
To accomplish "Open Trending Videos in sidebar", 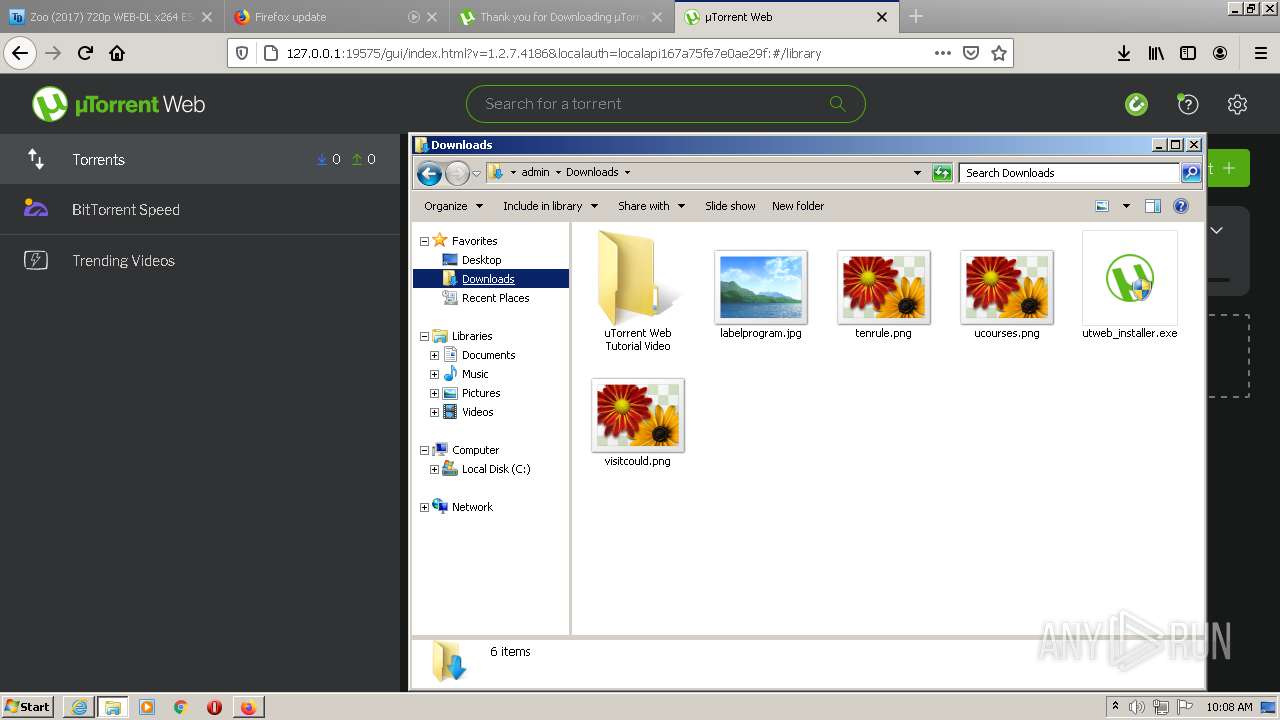I will pos(200,260).
